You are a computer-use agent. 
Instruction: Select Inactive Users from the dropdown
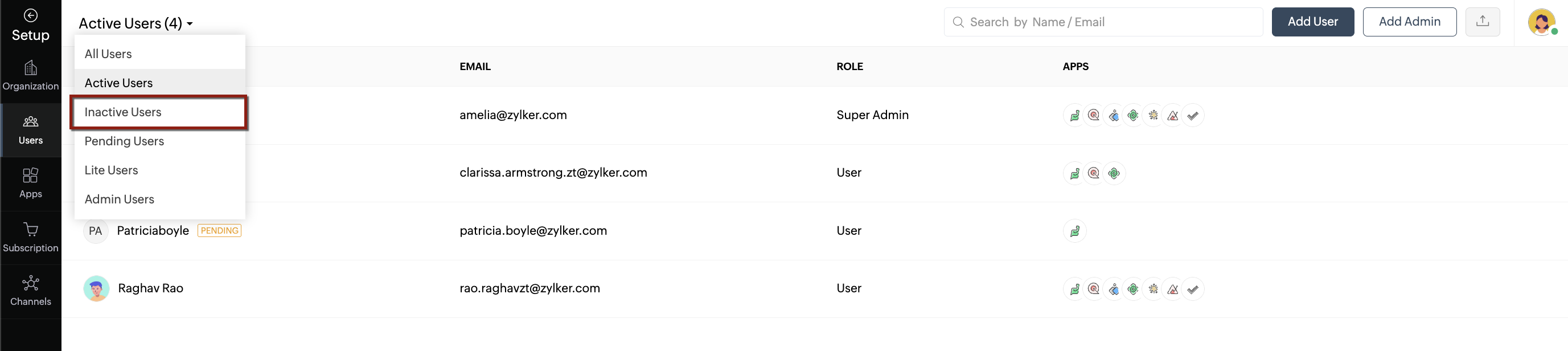tap(123, 112)
